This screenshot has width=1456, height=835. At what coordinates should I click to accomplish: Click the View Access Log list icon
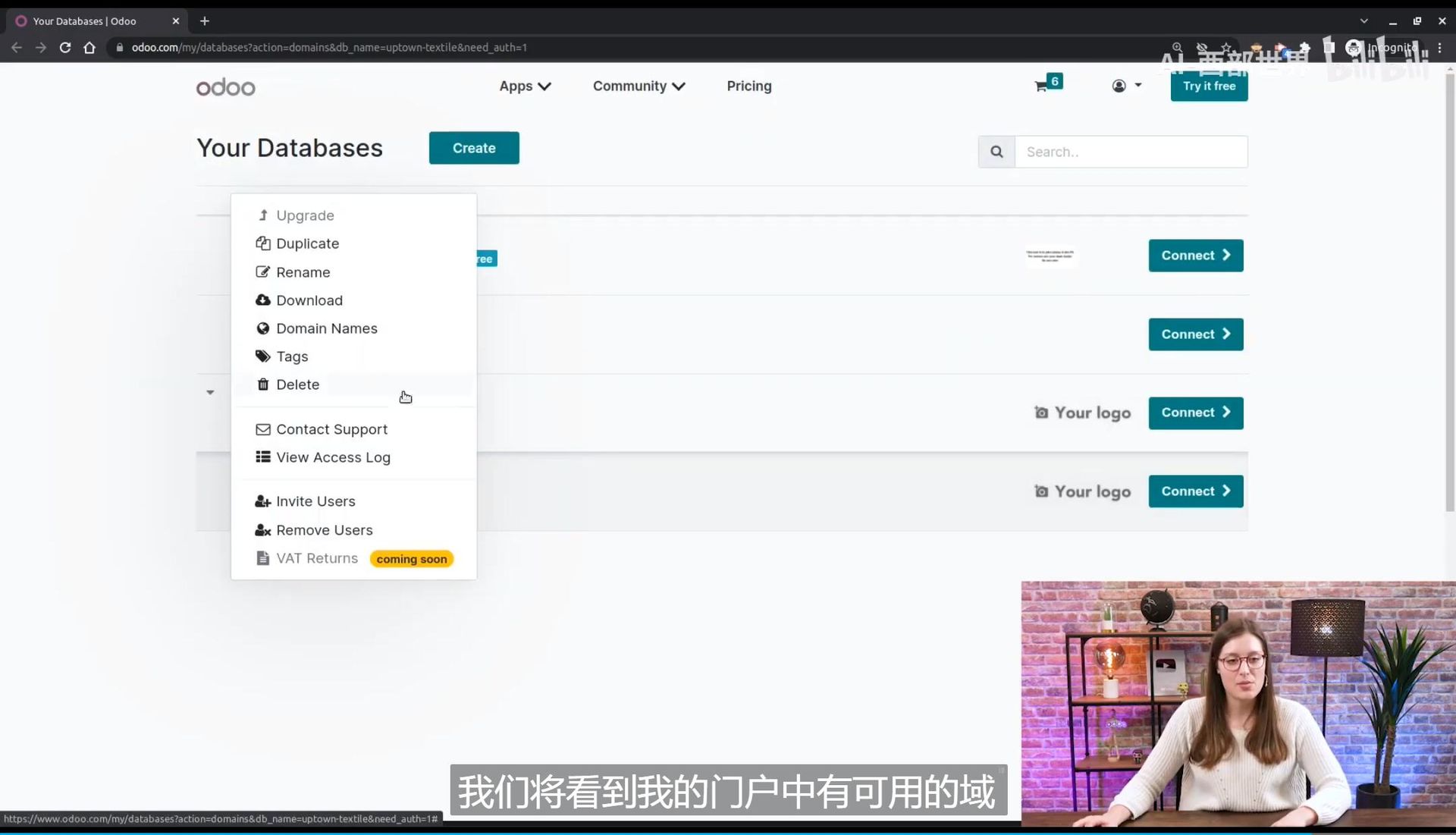click(263, 457)
